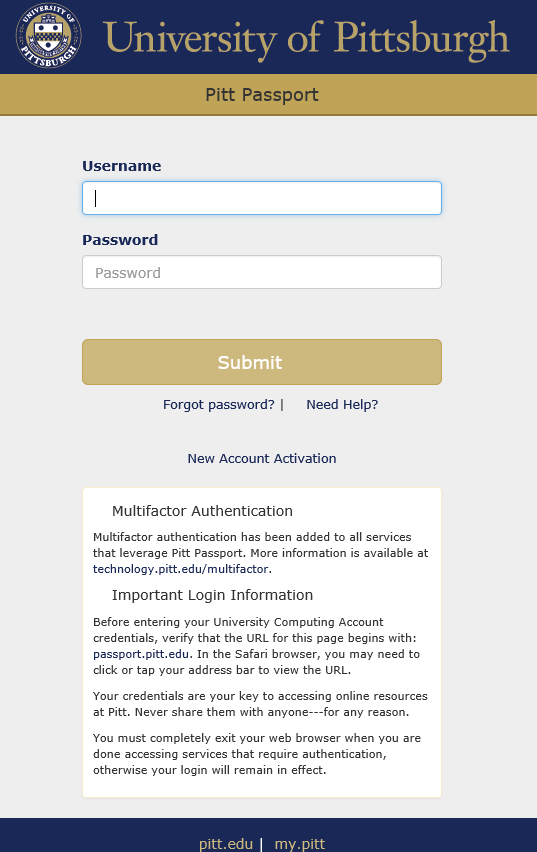
Task: Follow the New Account Activation link
Action: click(262, 459)
